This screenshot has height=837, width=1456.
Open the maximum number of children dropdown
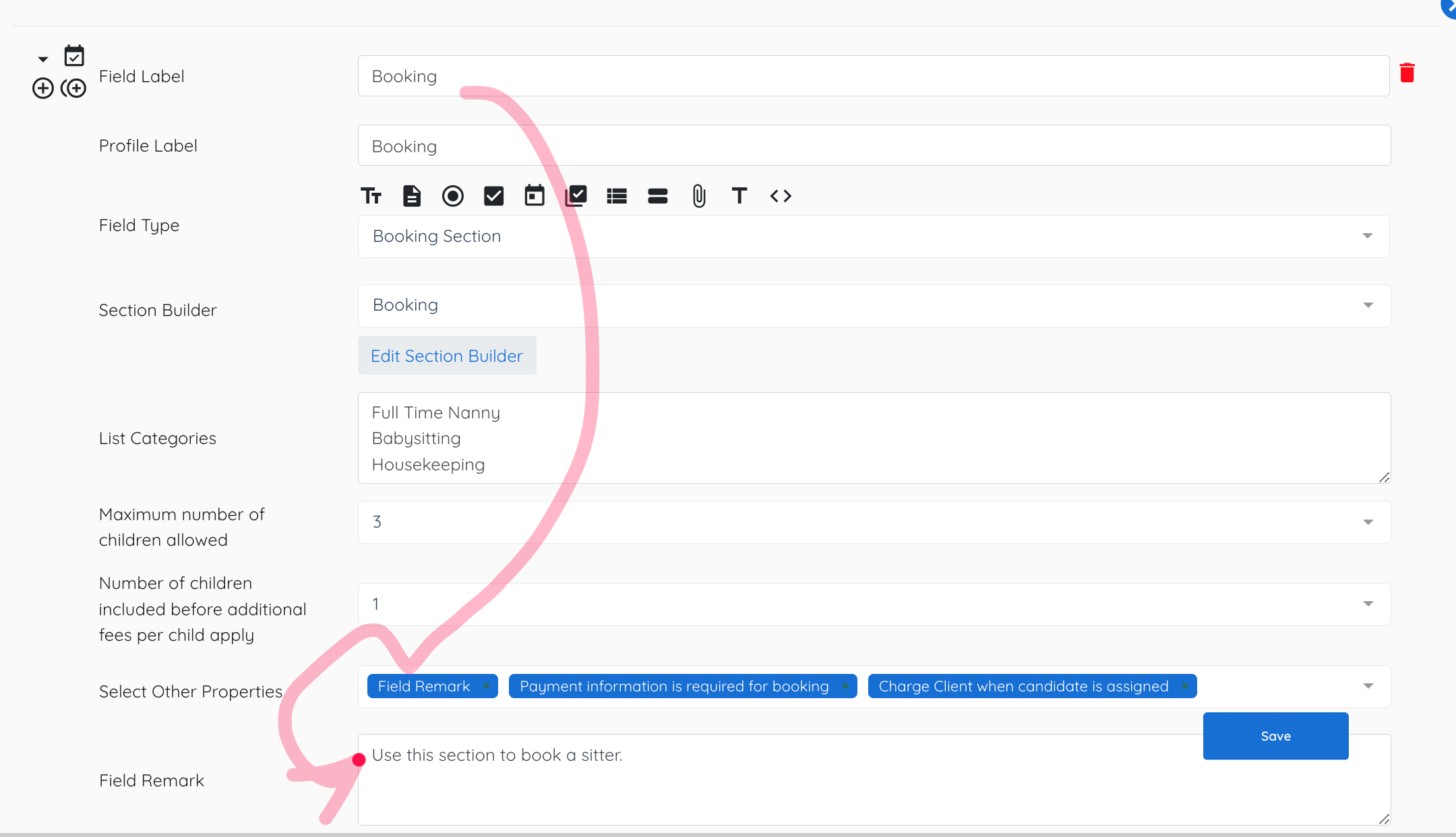point(874,522)
